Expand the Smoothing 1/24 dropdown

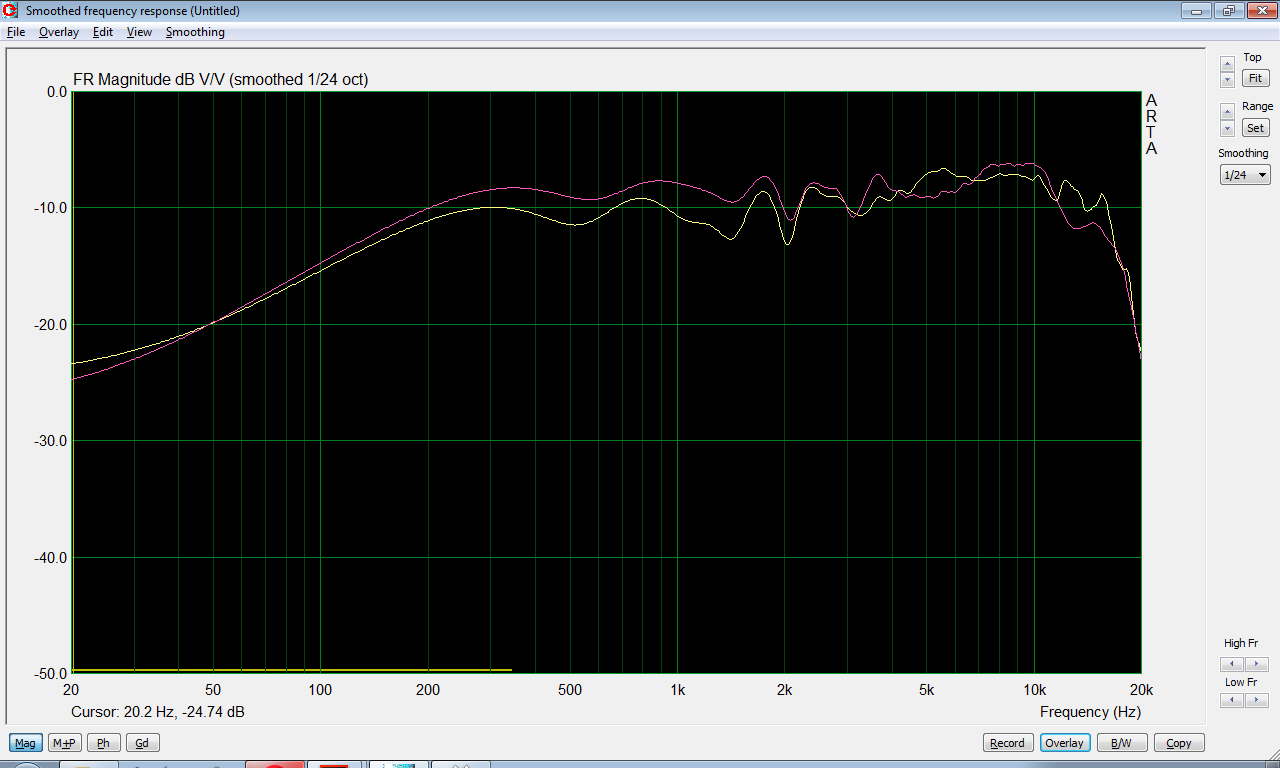click(x=1245, y=175)
